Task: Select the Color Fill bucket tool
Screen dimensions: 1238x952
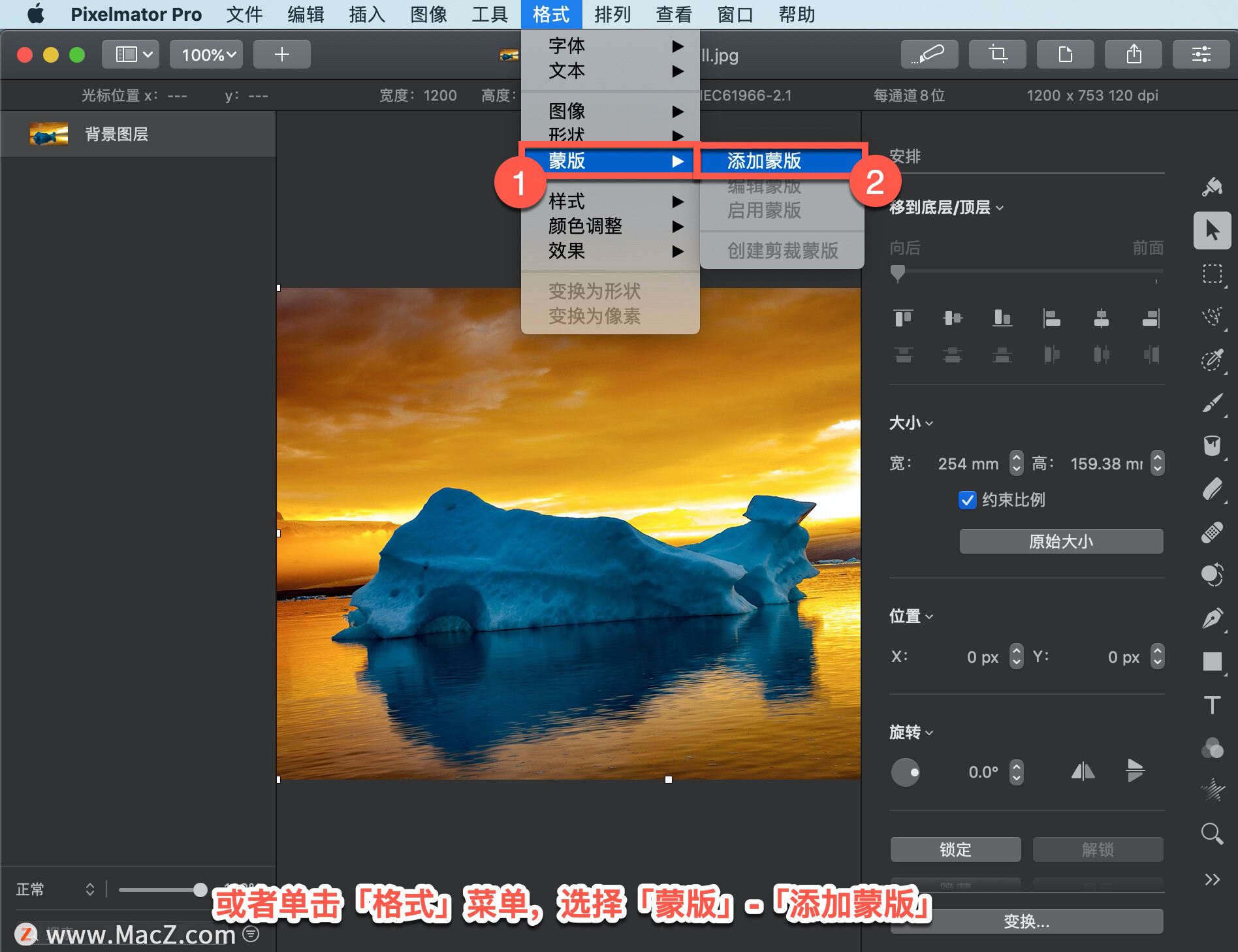Action: pyautogui.click(x=1212, y=446)
